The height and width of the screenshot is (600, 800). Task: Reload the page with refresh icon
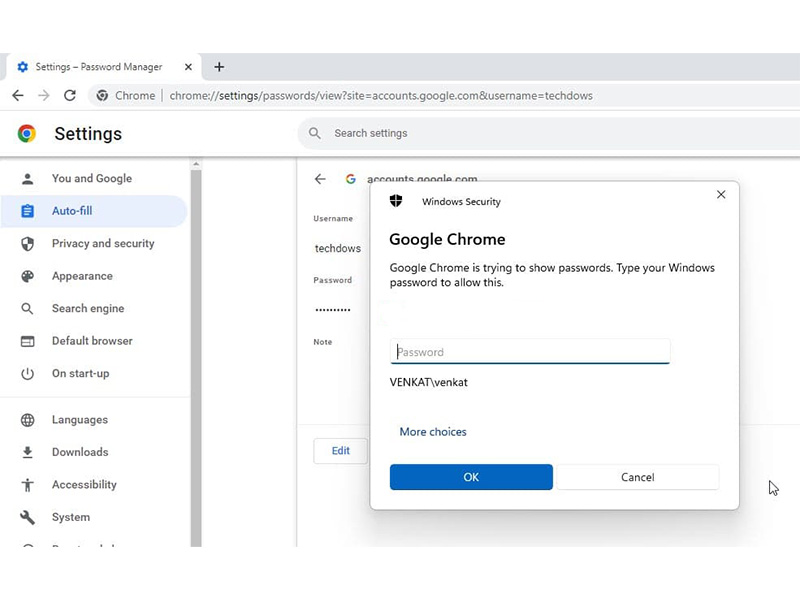[70, 95]
